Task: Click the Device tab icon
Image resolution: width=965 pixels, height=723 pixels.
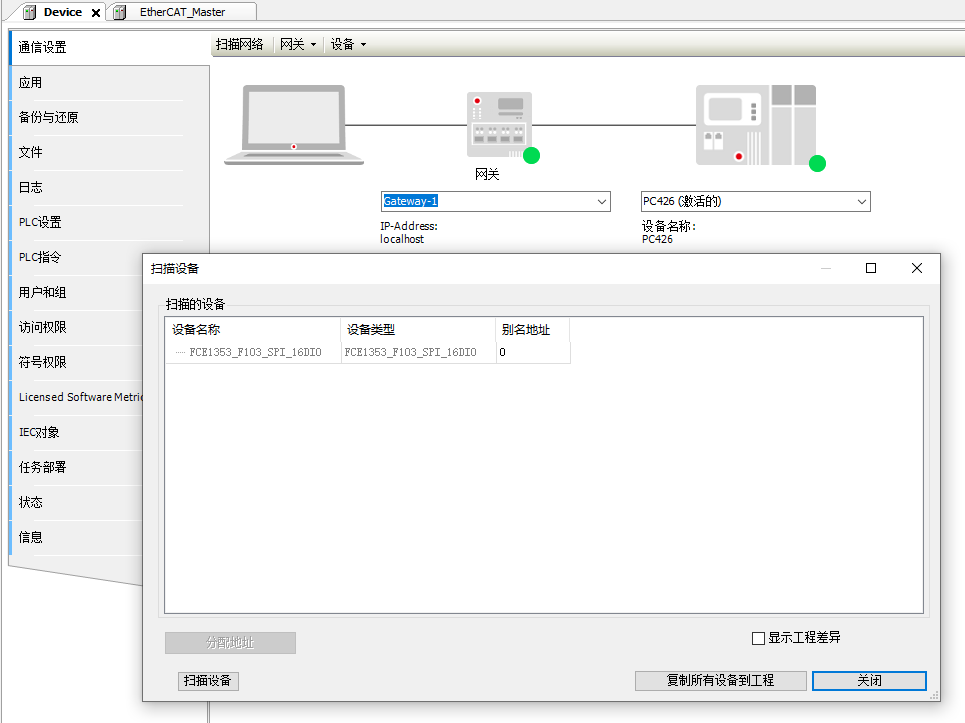Action: [x=30, y=12]
